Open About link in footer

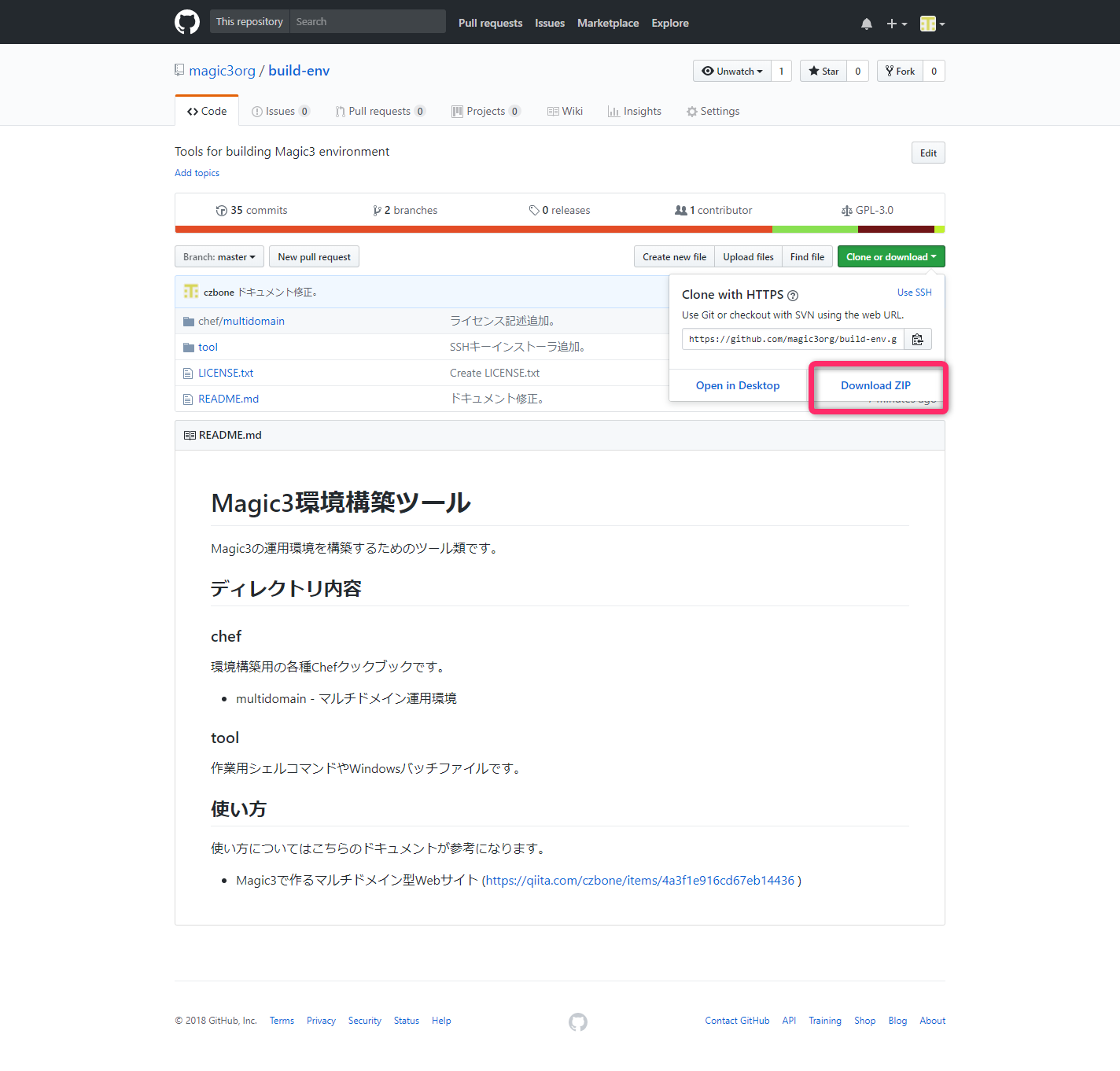click(932, 1021)
